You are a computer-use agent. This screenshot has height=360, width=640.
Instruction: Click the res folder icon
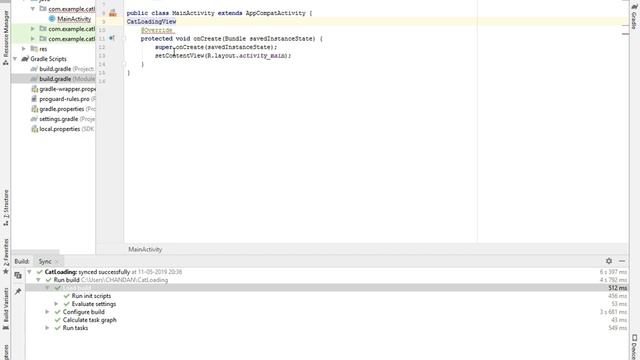[34, 49]
